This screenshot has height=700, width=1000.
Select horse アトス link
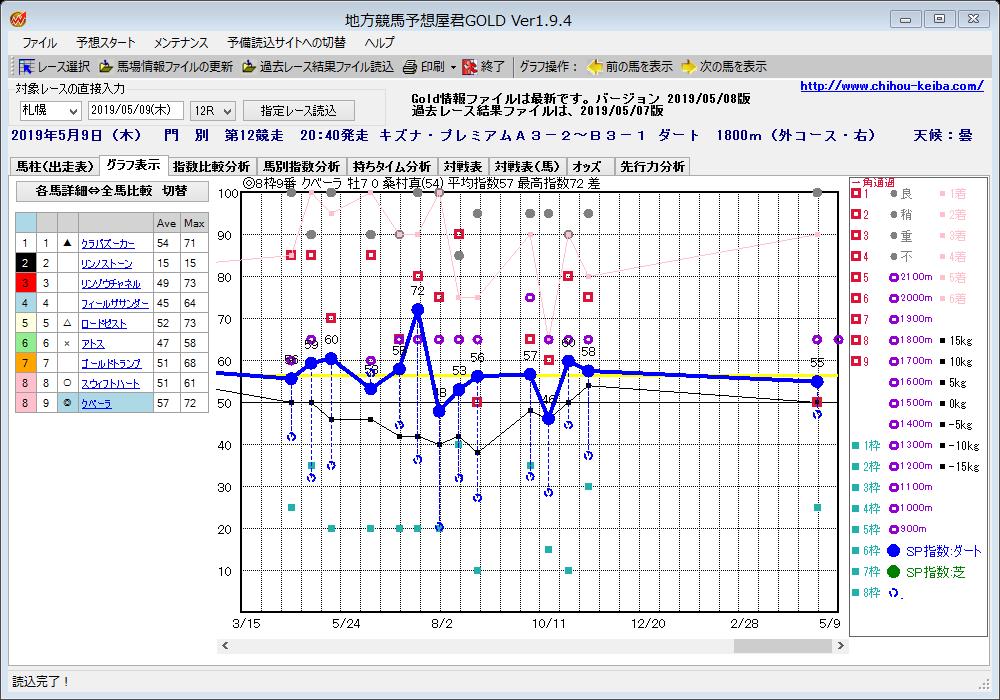92,343
